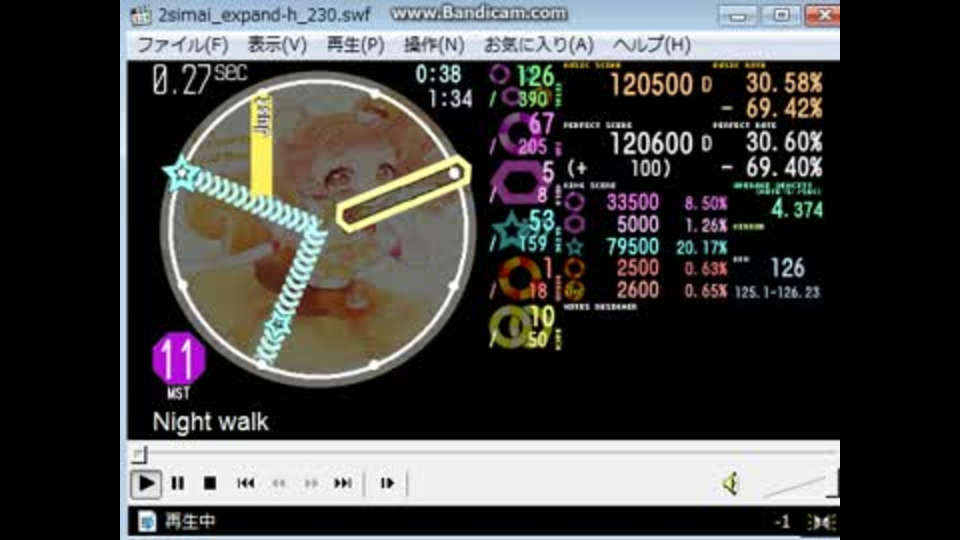This screenshot has width=960, height=540.
Task: Open the ヘルプ(H) menu
Action: point(651,45)
